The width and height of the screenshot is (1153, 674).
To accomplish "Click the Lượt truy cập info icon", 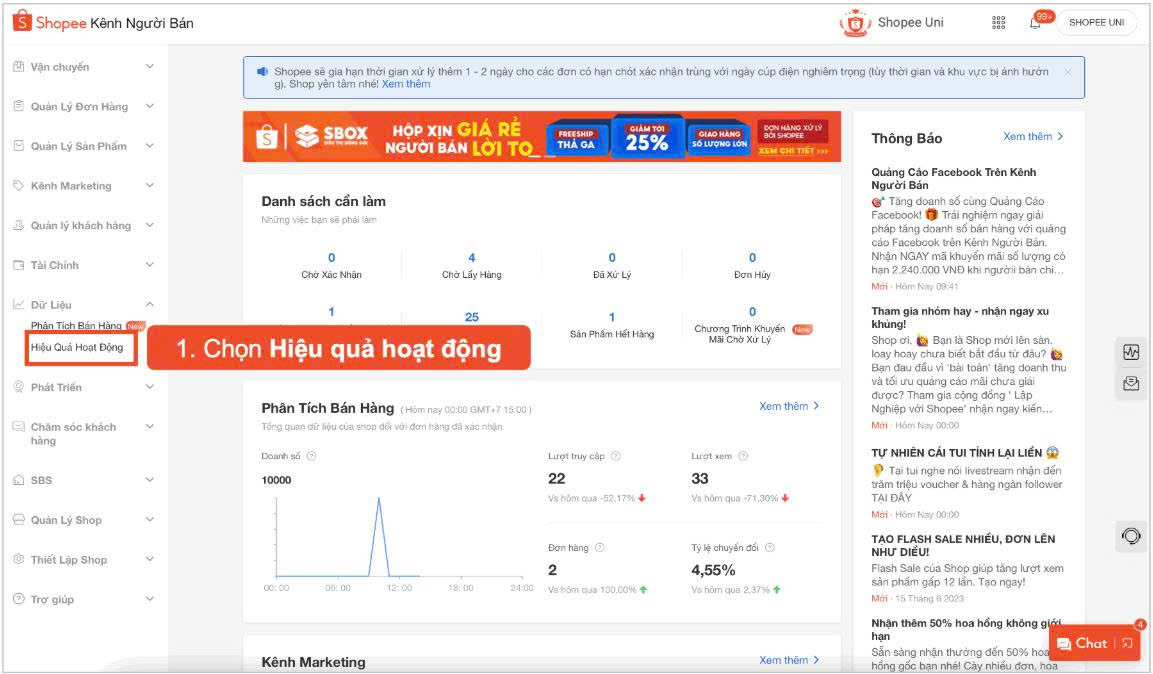I will (x=615, y=456).
